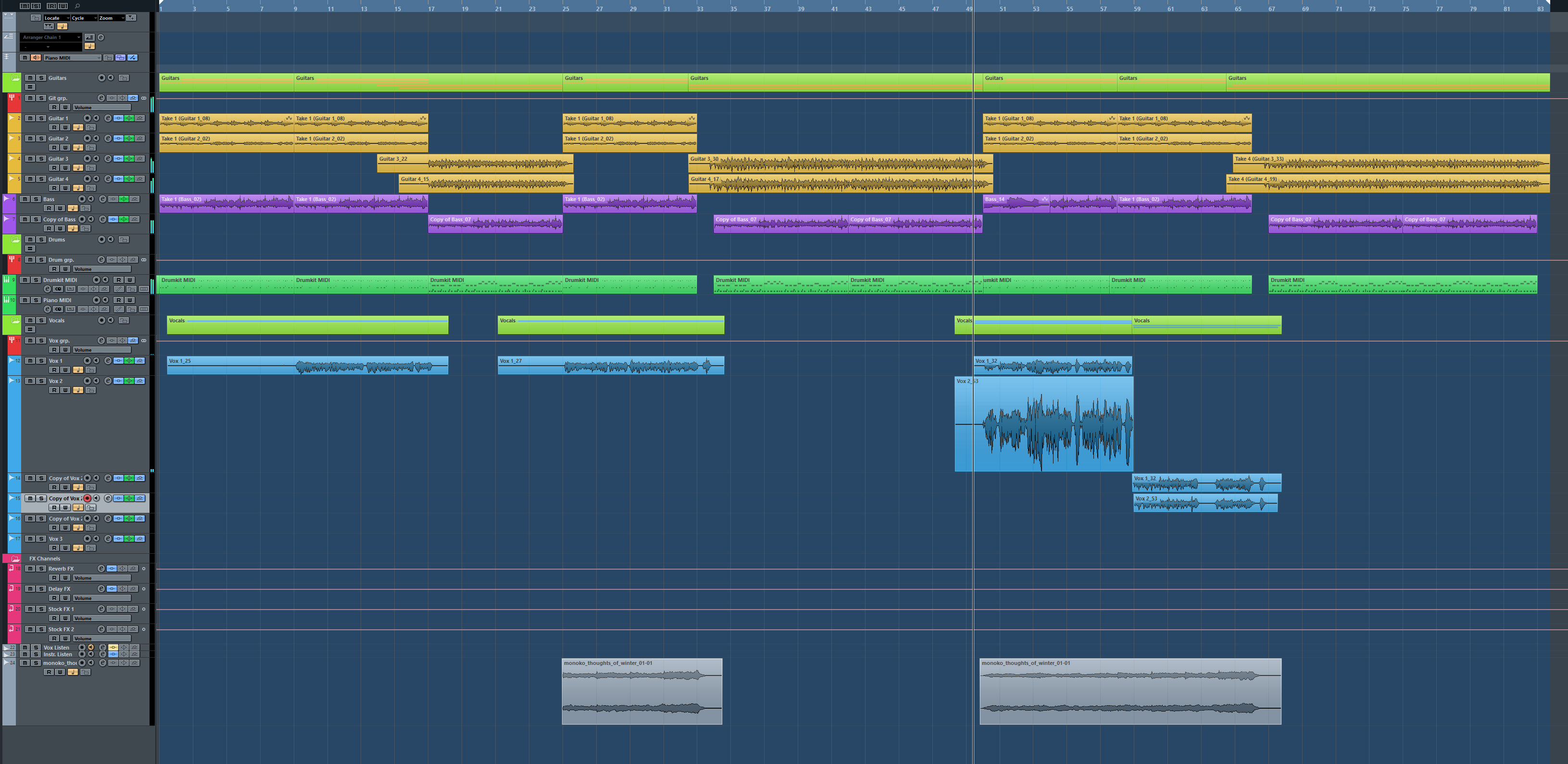The image size is (1568, 764).
Task: Solo the Vox 2 track
Action: tap(41, 381)
